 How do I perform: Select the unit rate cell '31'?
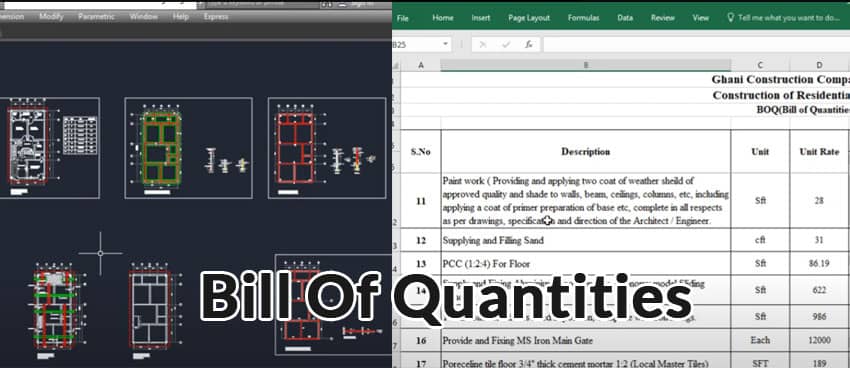(x=819, y=240)
